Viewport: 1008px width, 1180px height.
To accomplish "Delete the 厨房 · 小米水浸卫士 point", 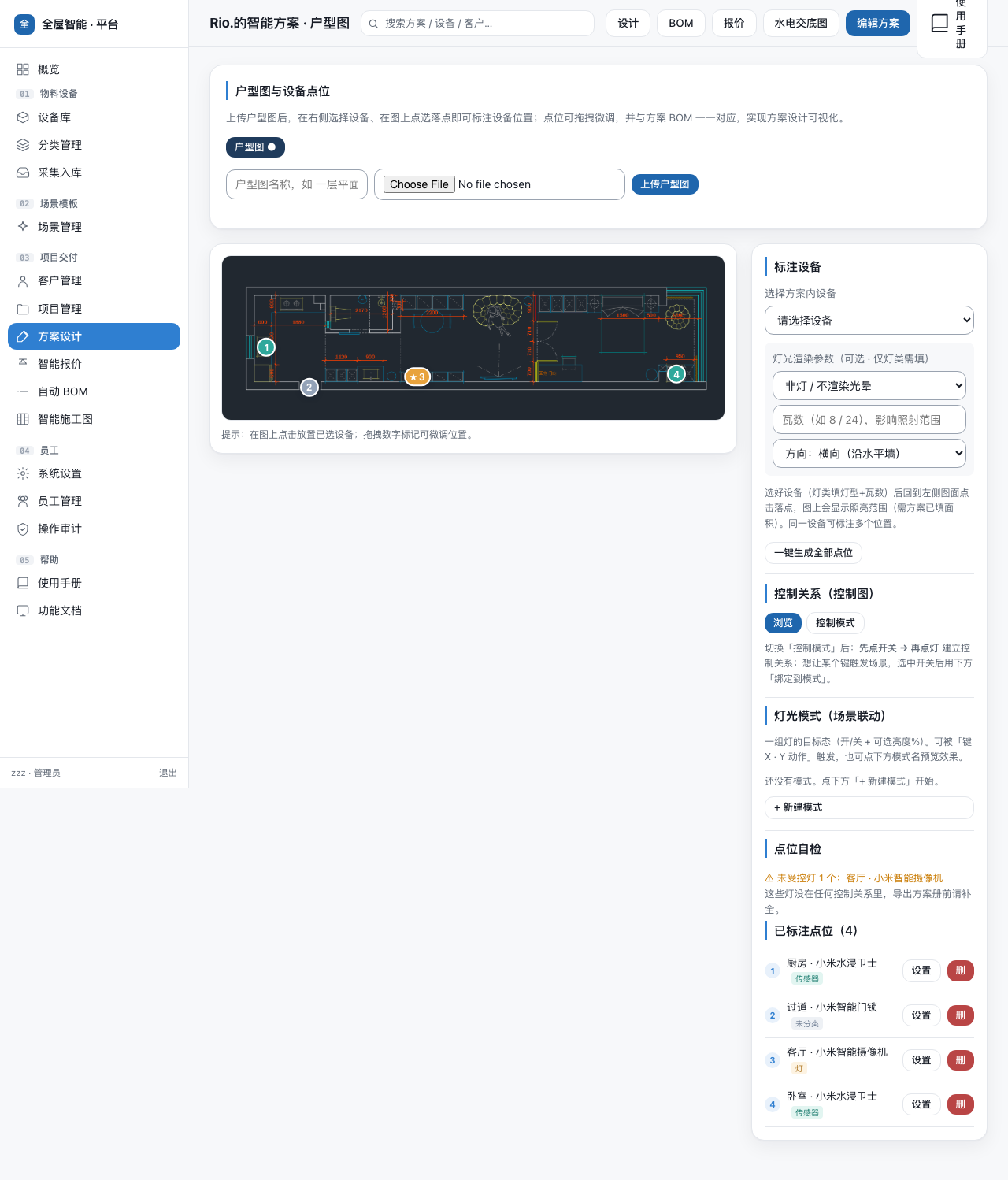I will (x=961, y=970).
